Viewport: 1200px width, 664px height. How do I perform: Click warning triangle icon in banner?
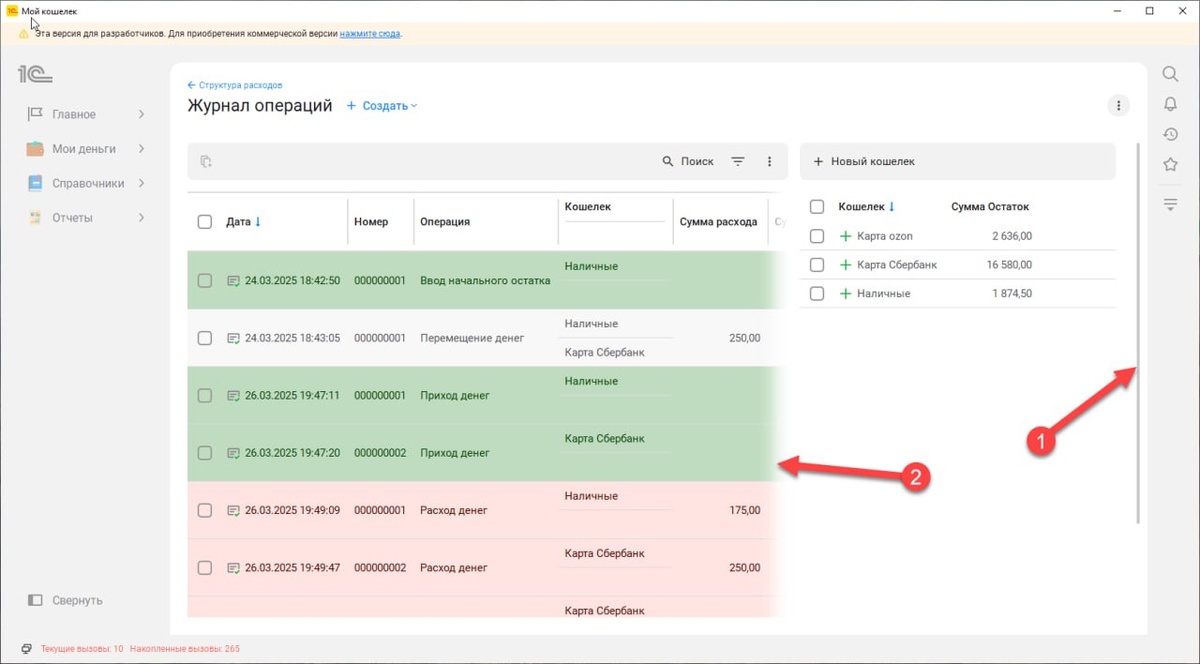click(23, 33)
